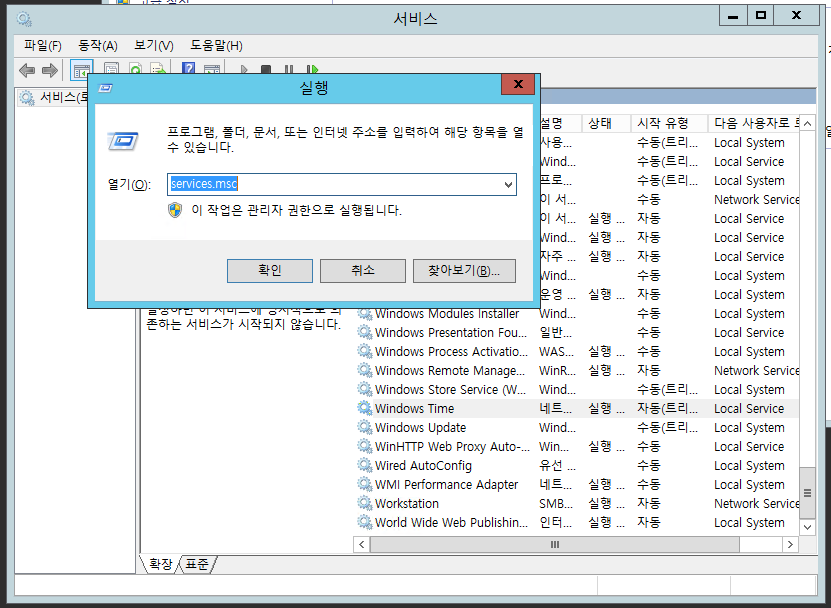Image resolution: width=831 pixels, height=608 pixels.
Task: Click 자동(트리... startup cell in Windows Time row
Action: [x=667, y=409]
